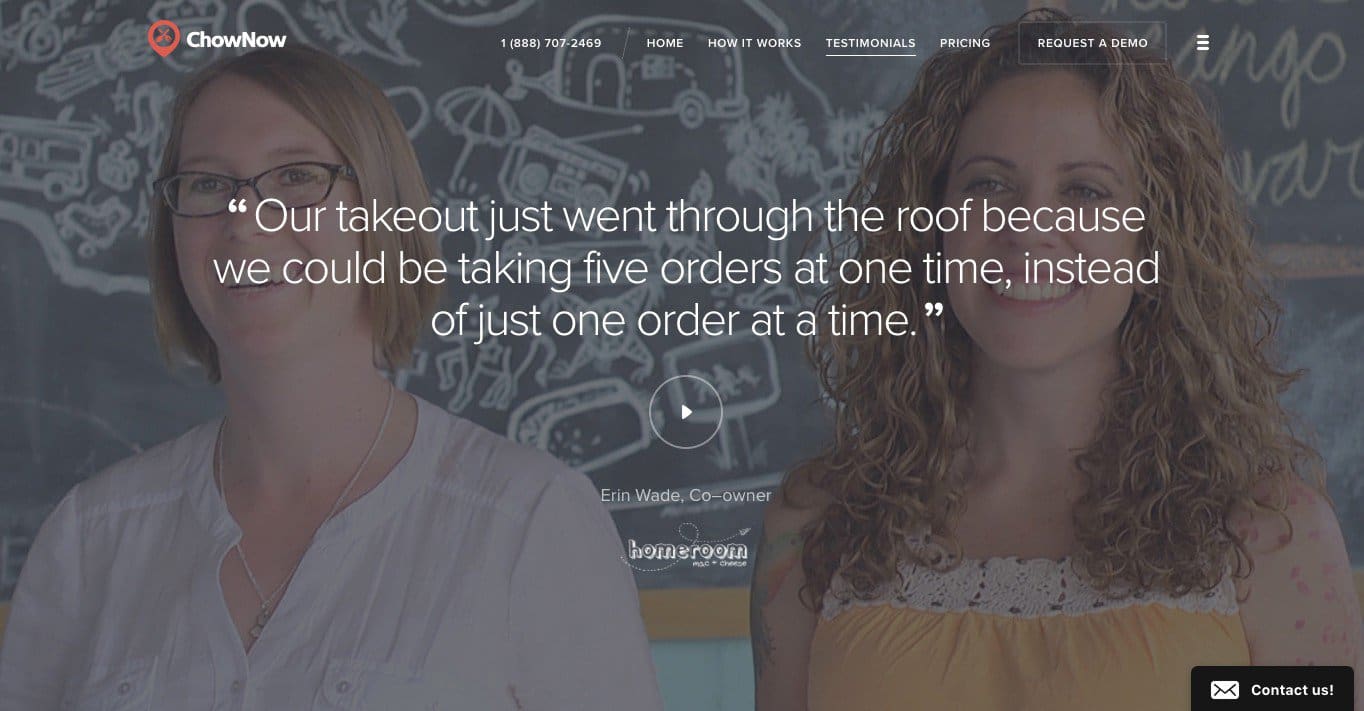Call the 1 (888) 707-2469 phone link

click(x=551, y=43)
